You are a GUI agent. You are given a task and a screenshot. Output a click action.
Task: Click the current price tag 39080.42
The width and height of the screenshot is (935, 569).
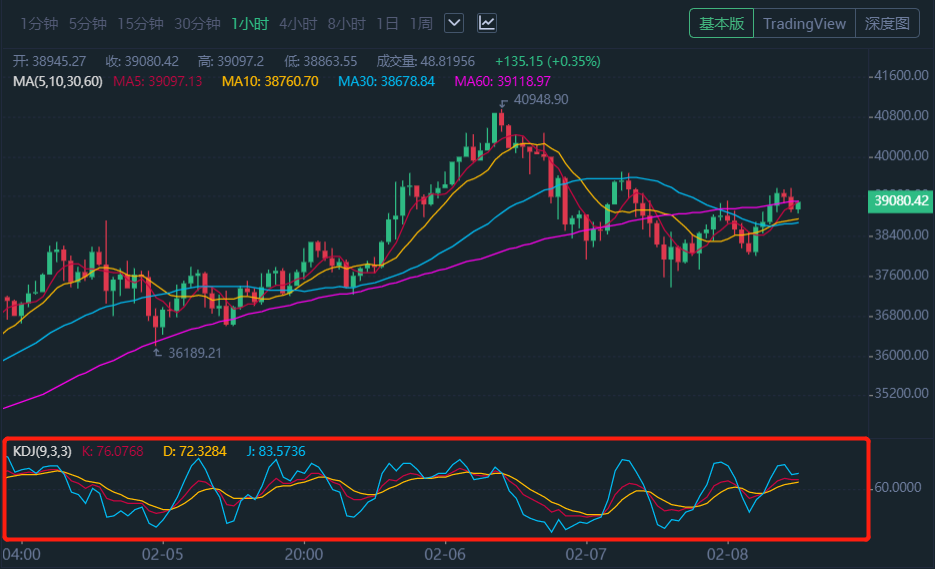901,201
